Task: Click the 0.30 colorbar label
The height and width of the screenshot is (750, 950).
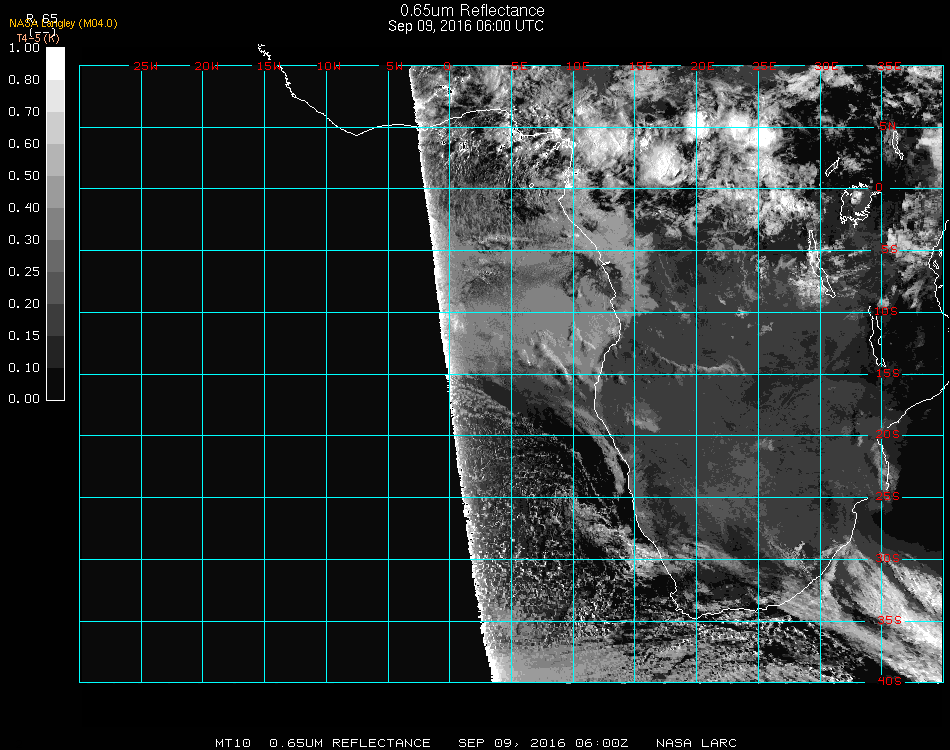Action: tap(24, 241)
